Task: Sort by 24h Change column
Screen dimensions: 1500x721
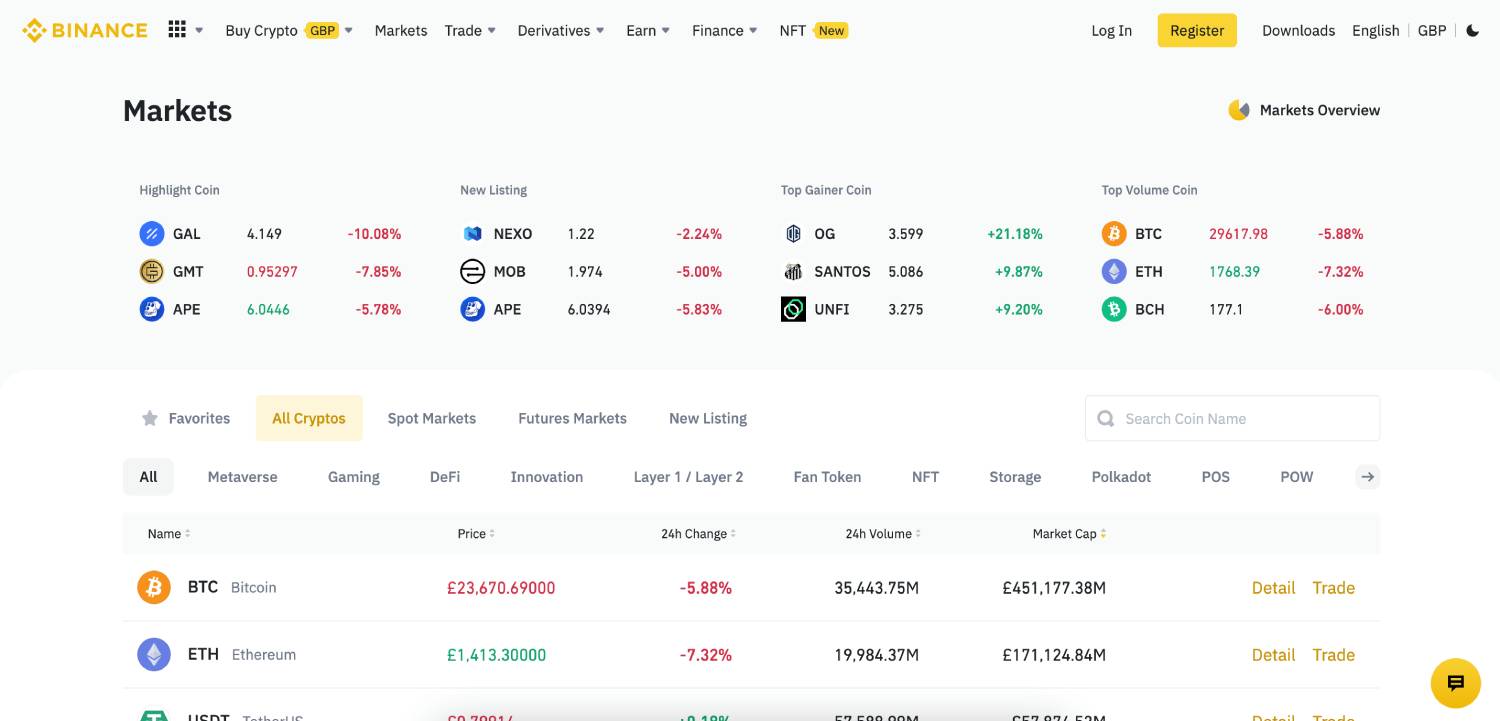Action: click(698, 534)
